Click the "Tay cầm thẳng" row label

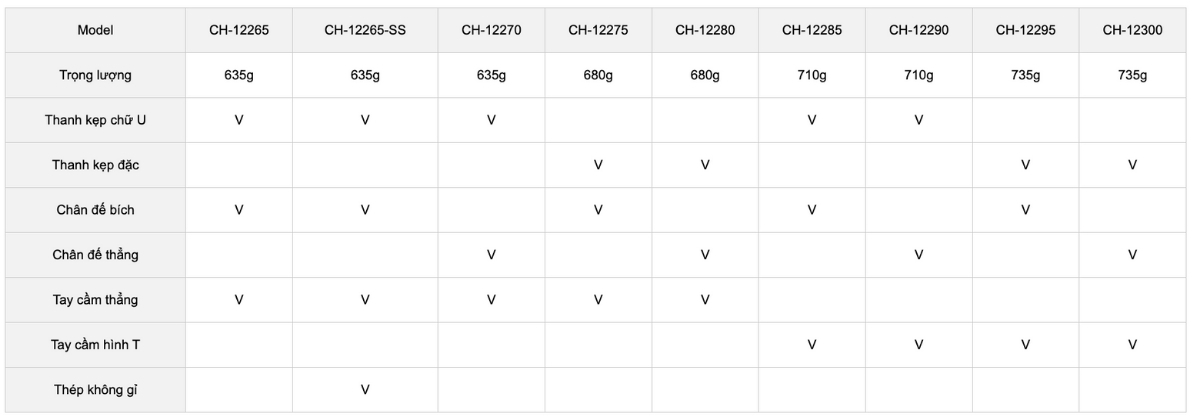[95, 300]
